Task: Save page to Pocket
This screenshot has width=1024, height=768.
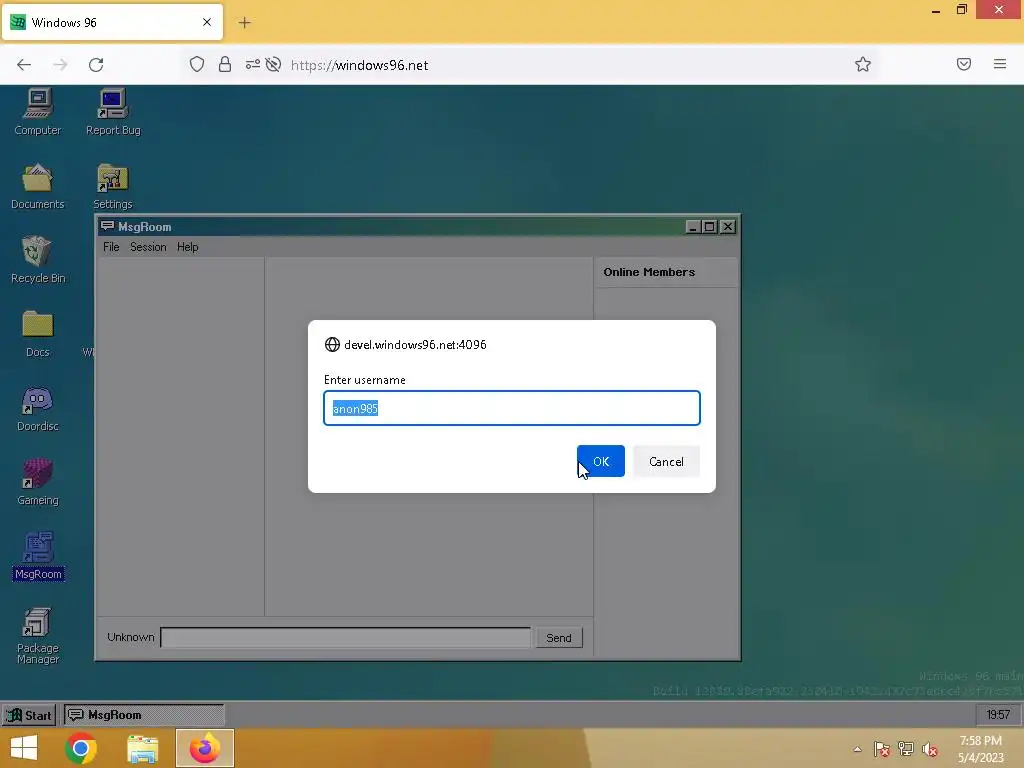Action: [964, 64]
